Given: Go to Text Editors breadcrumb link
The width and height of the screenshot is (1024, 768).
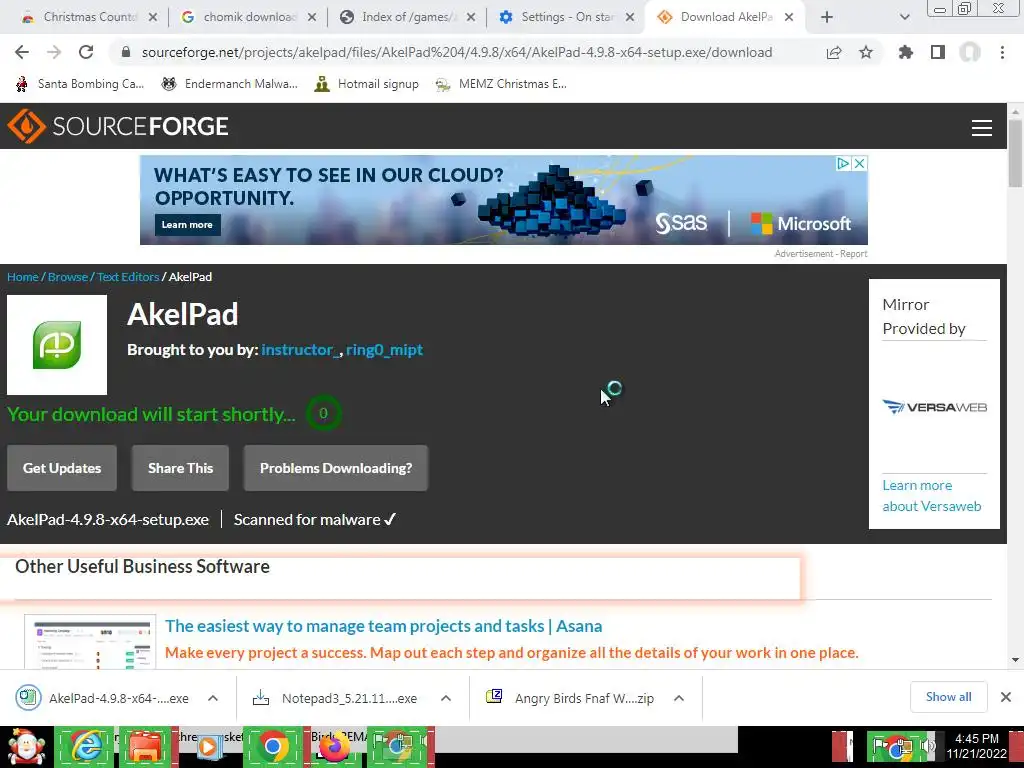Looking at the screenshot, I should [x=128, y=277].
